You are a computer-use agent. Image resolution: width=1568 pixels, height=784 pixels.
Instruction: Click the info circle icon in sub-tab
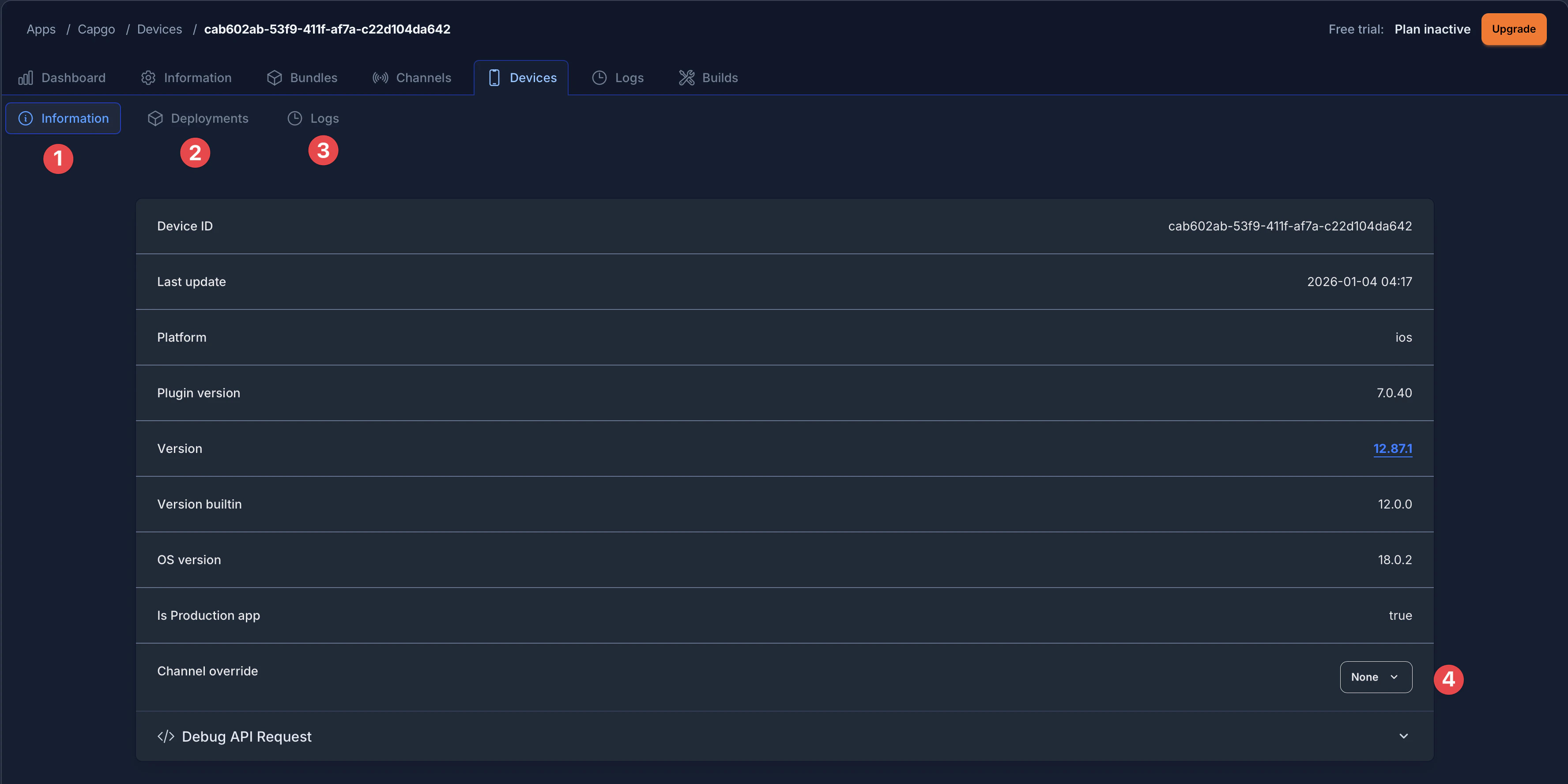26,119
